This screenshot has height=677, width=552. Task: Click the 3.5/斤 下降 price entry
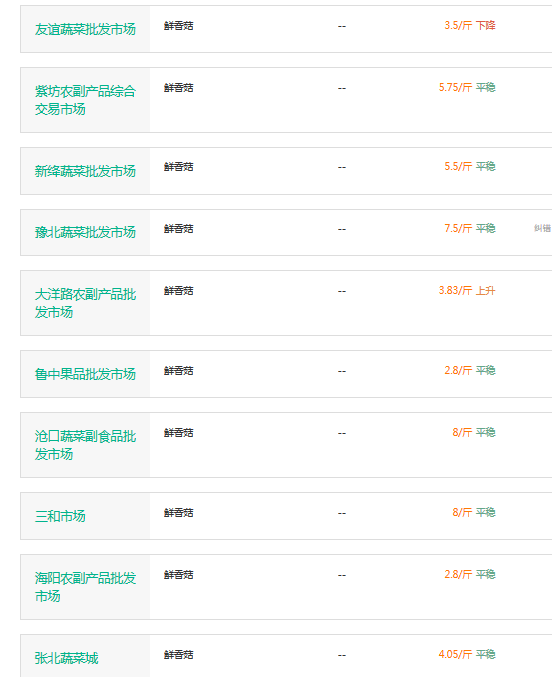coord(470,25)
